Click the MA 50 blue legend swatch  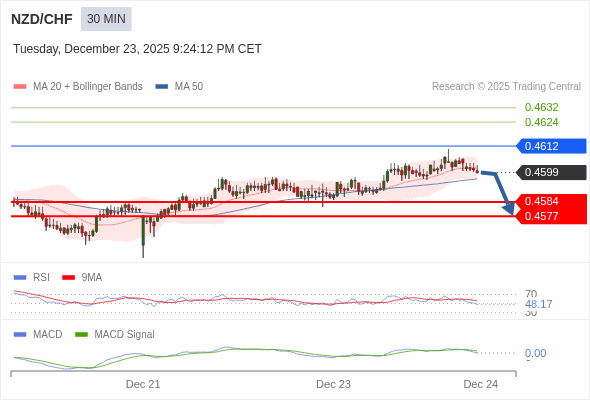coord(162,87)
